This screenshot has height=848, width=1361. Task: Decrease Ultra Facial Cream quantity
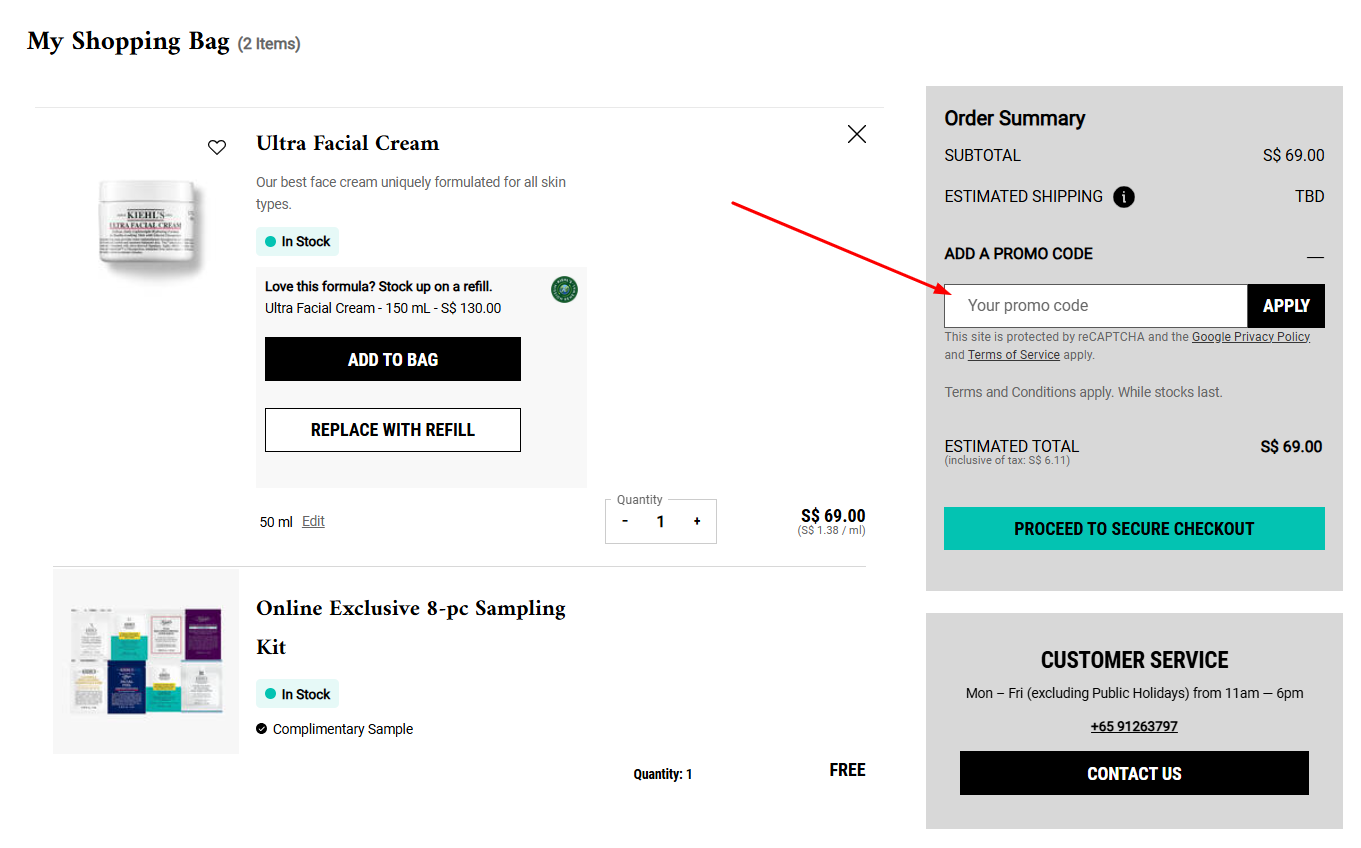pos(625,521)
